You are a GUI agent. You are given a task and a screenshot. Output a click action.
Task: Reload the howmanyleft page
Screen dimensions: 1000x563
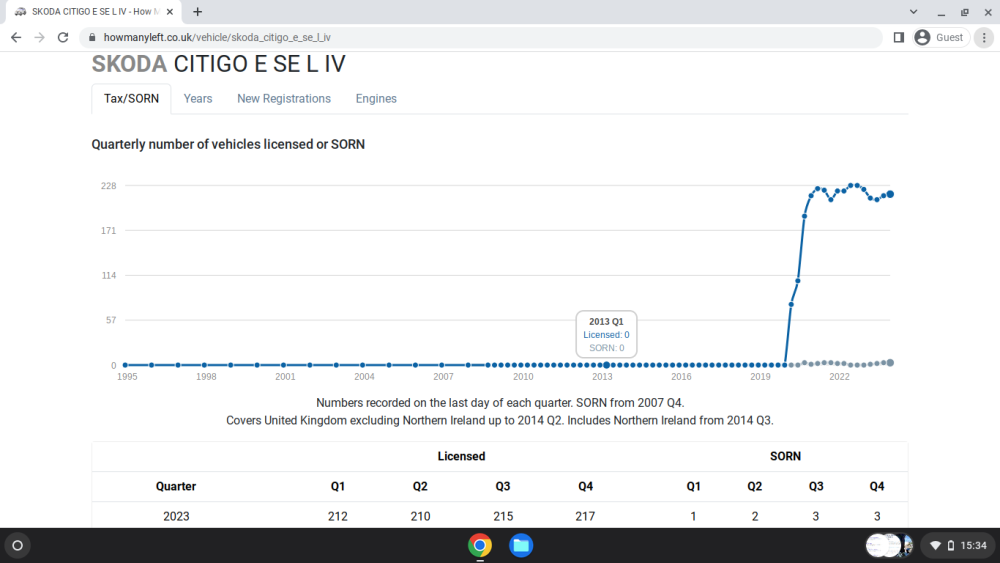point(62,38)
